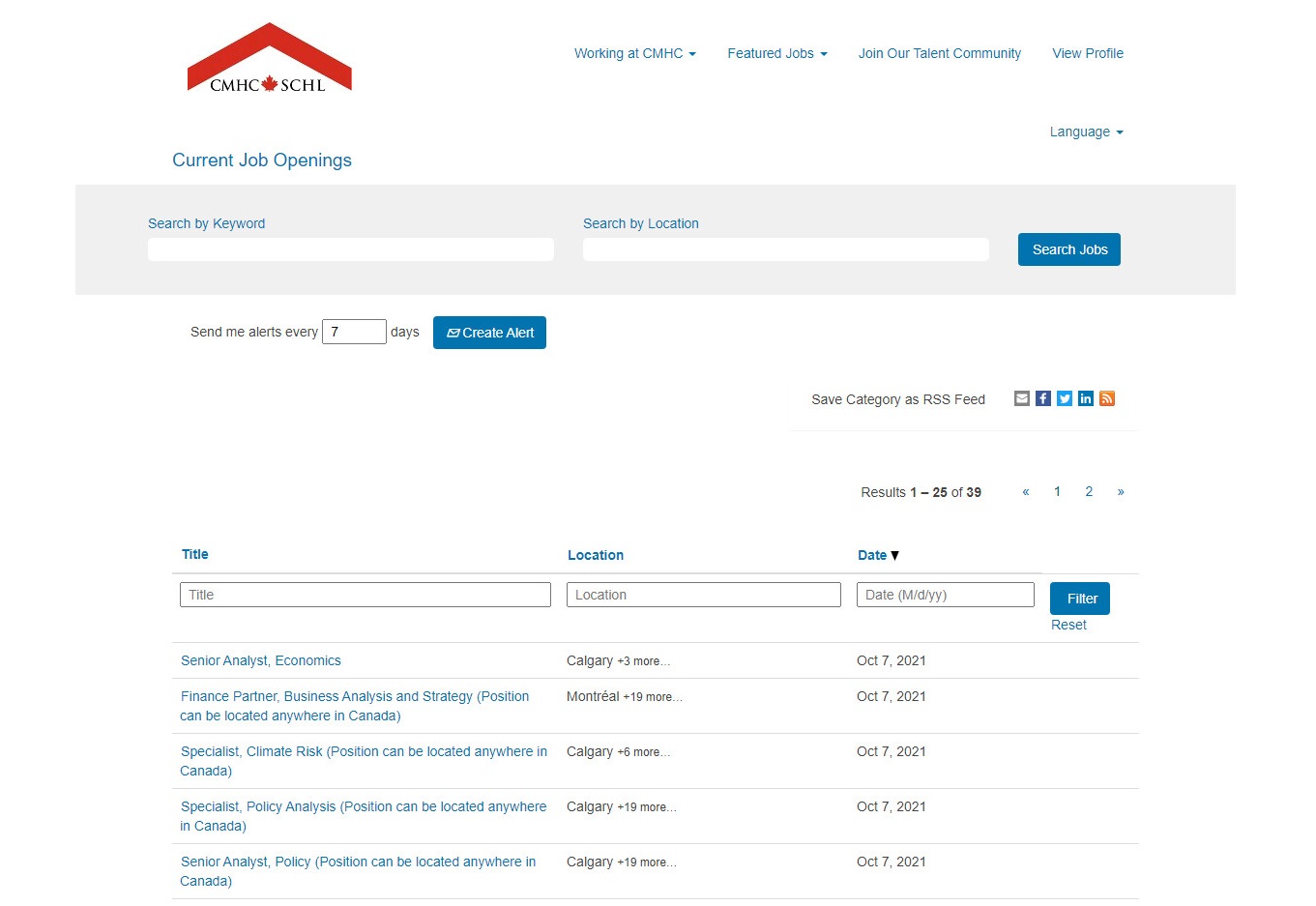Screen dimensions: 1316x906
Task: Share on Twitter icon
Action: tap(1064, 398)
